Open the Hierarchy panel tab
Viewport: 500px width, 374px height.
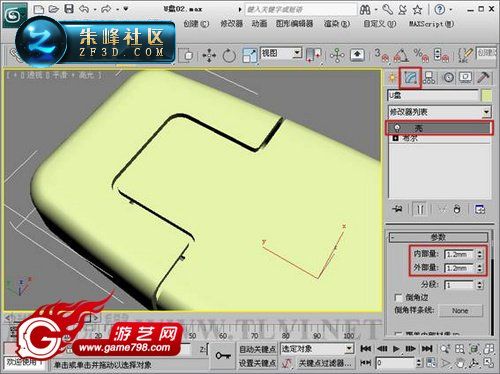[x=429, y=78]
